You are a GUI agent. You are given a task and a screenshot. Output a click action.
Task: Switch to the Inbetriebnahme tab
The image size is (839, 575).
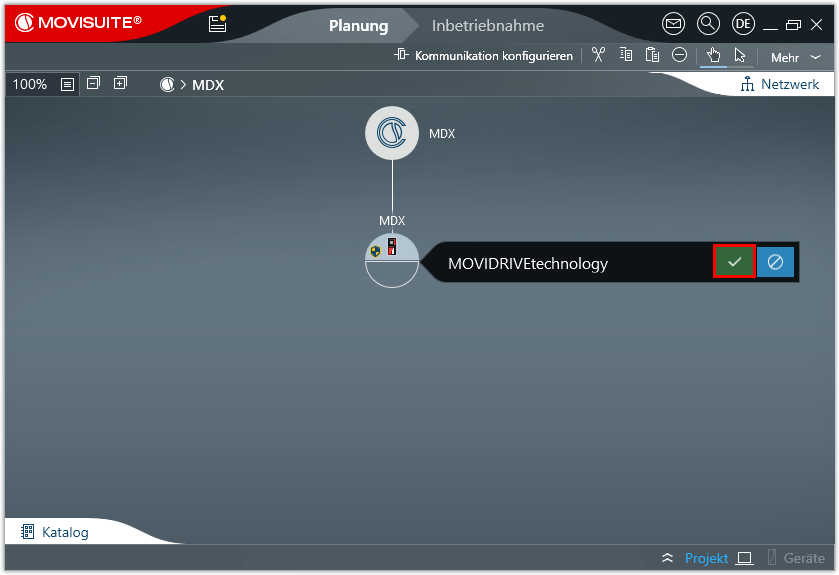pyautogui.click(x=488, y=25)
